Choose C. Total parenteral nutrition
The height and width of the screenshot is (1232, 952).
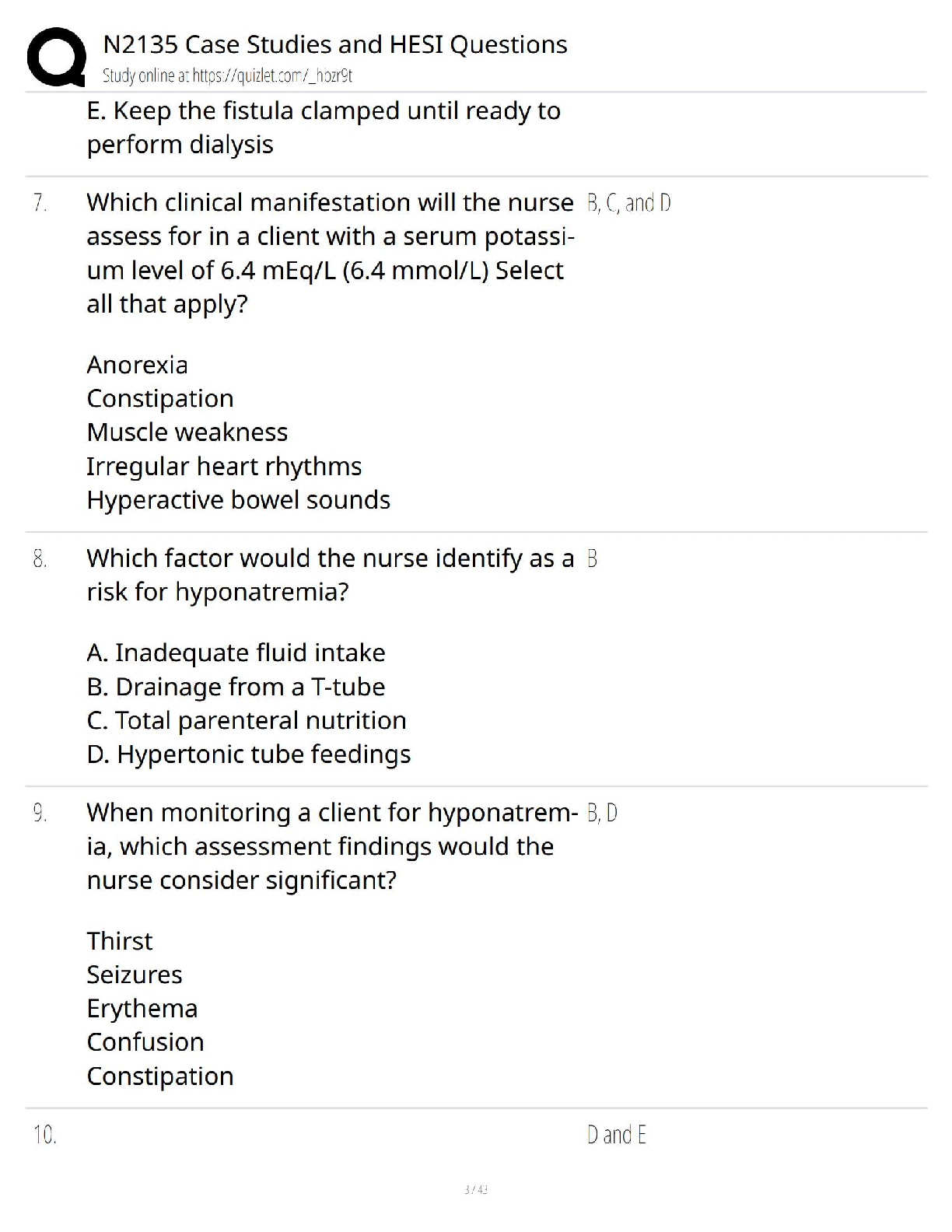click(246, 720)
